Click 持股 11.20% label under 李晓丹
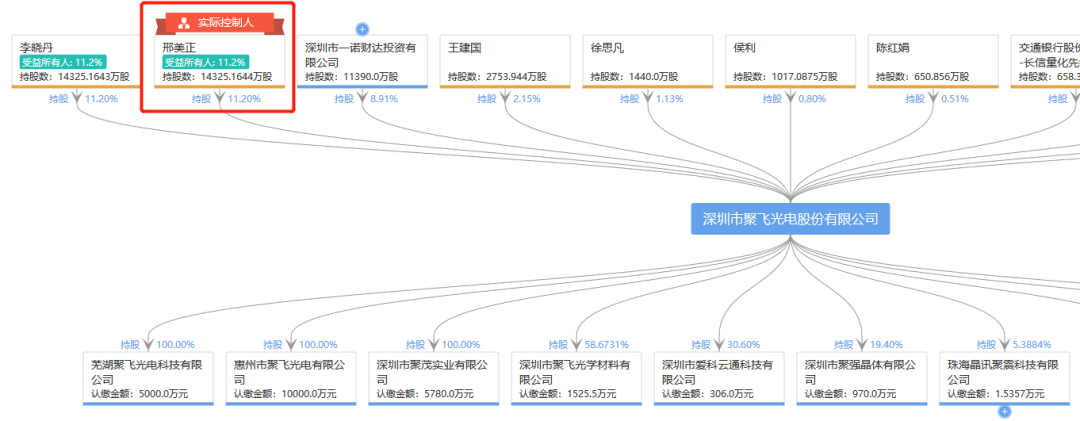1080x421 pixels. click(x=83, y=99)
